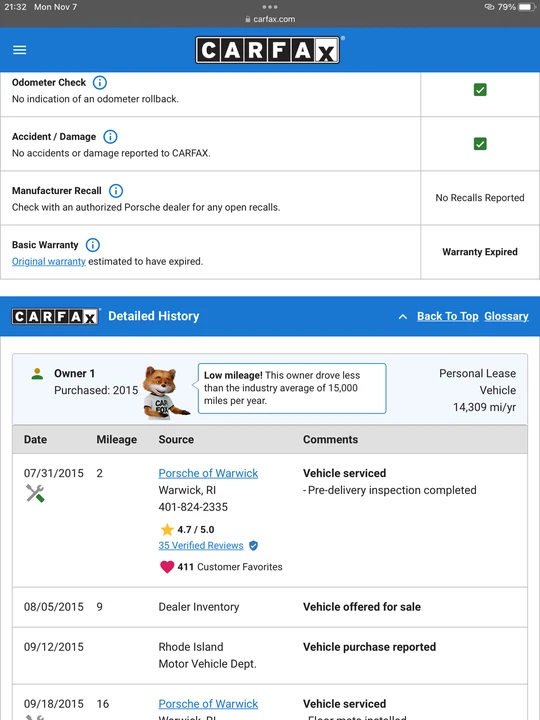Click the Accident / Damage green checkbox
Image resolution: width=540 pixels, height=720 pixels.
480,144
